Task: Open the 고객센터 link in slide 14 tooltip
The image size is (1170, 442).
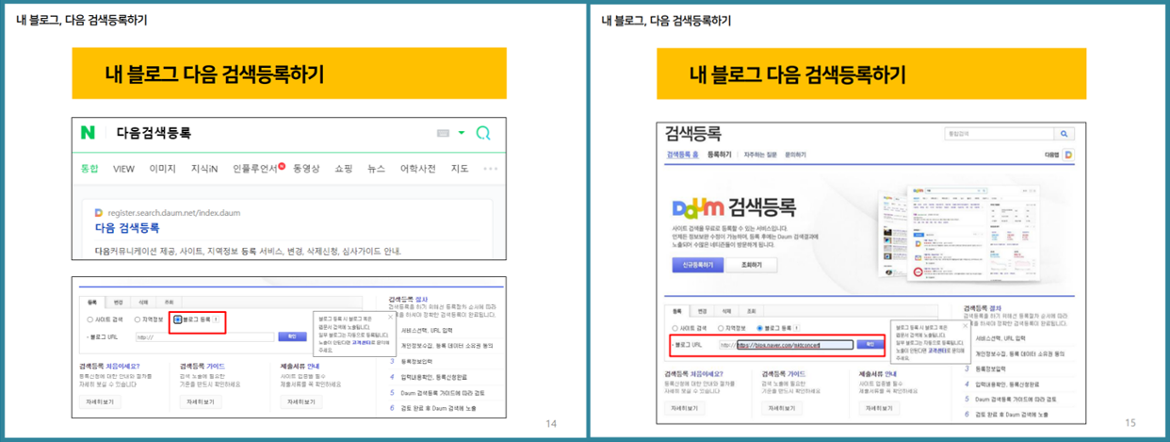Action: click(363, 342)
